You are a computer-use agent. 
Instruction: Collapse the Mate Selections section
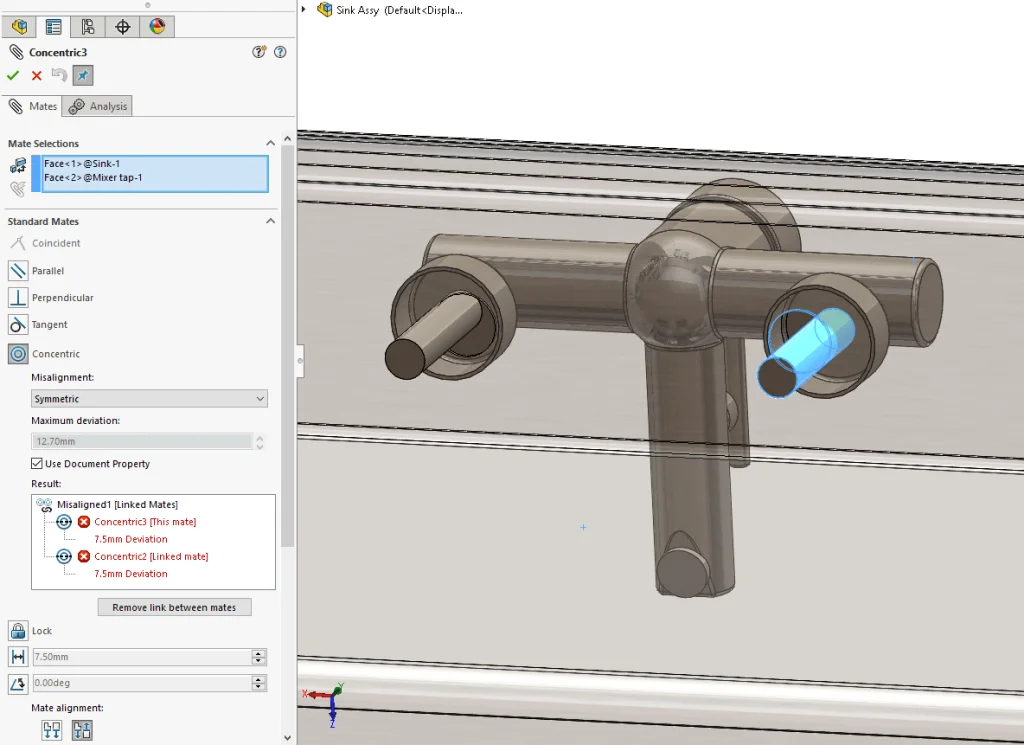270,144
